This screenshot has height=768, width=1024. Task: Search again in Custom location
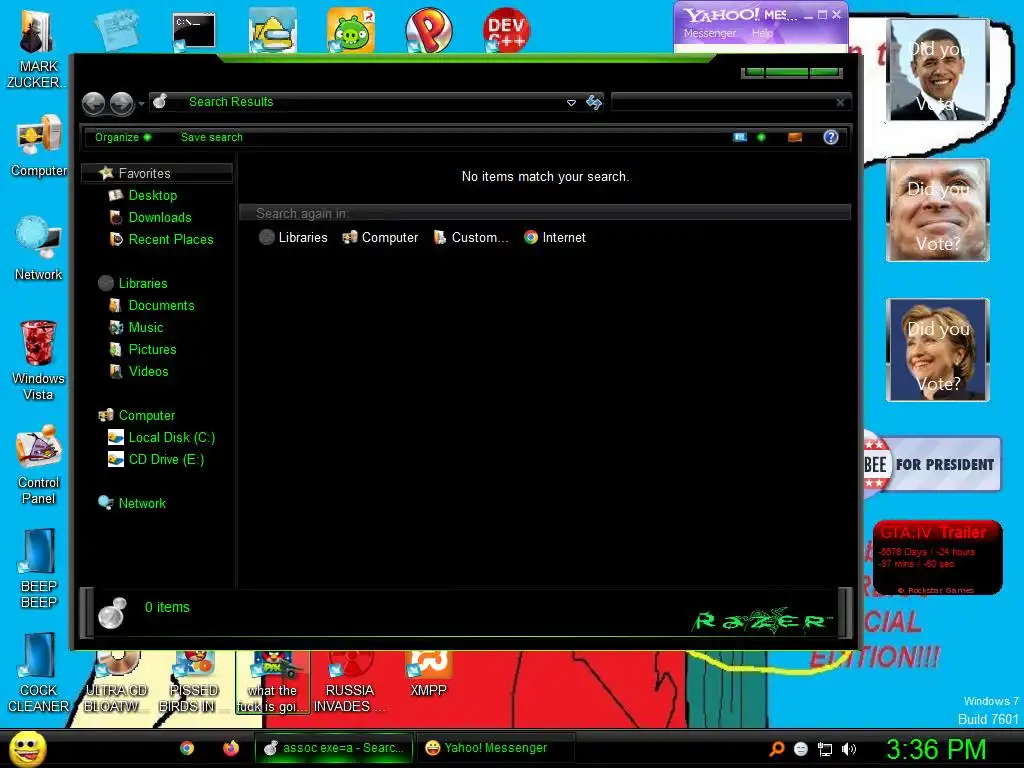coord(471,238)
